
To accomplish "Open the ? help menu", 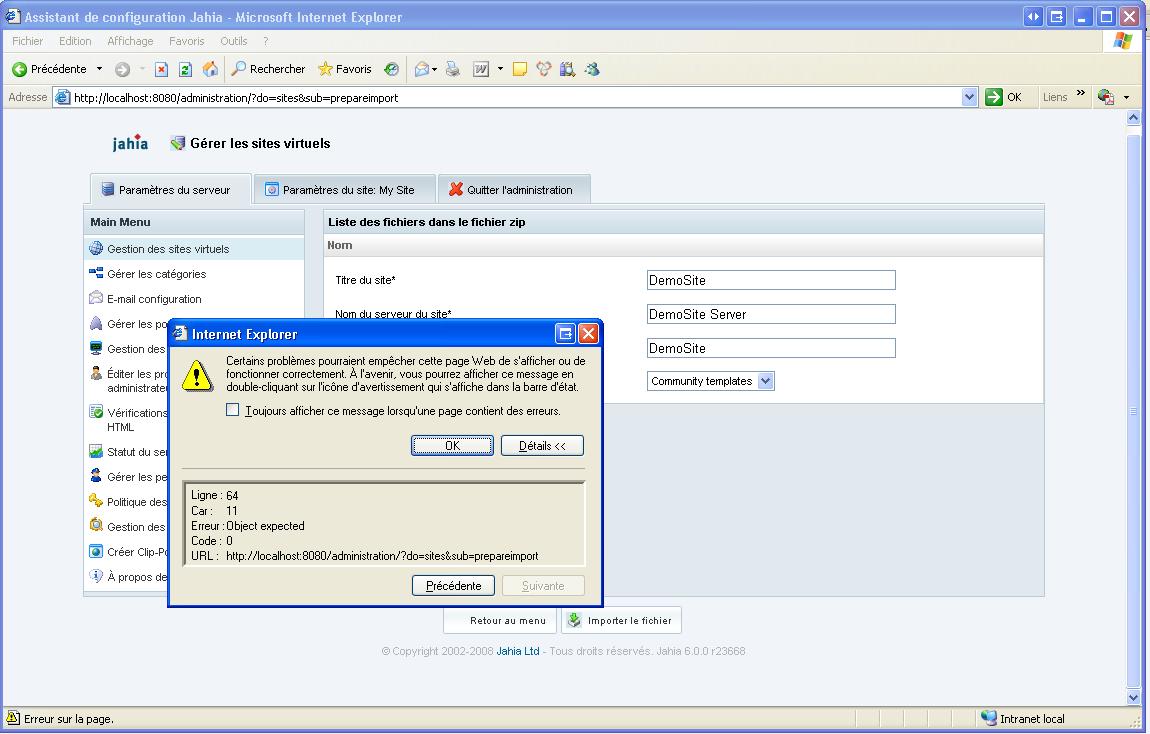I will click(x=265, y=41).
